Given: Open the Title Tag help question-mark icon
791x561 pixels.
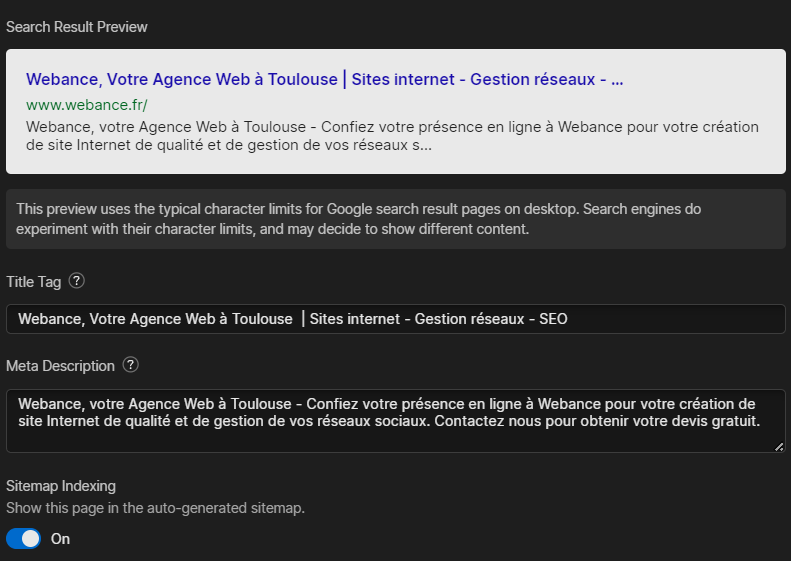Looking at the screenshot, I should pos(76,280).
